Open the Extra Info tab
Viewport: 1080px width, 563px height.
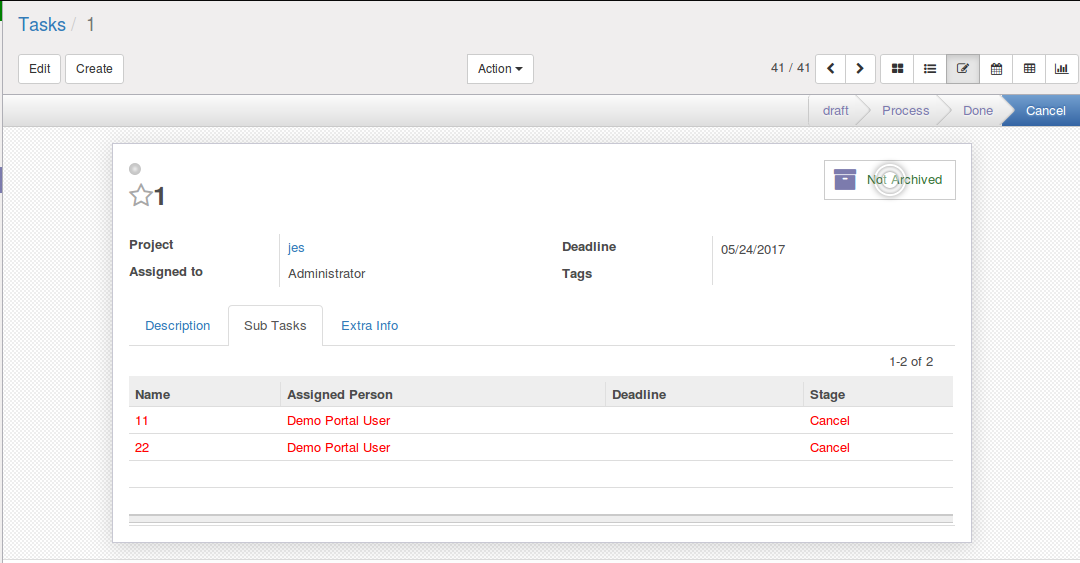click(369, 326)
